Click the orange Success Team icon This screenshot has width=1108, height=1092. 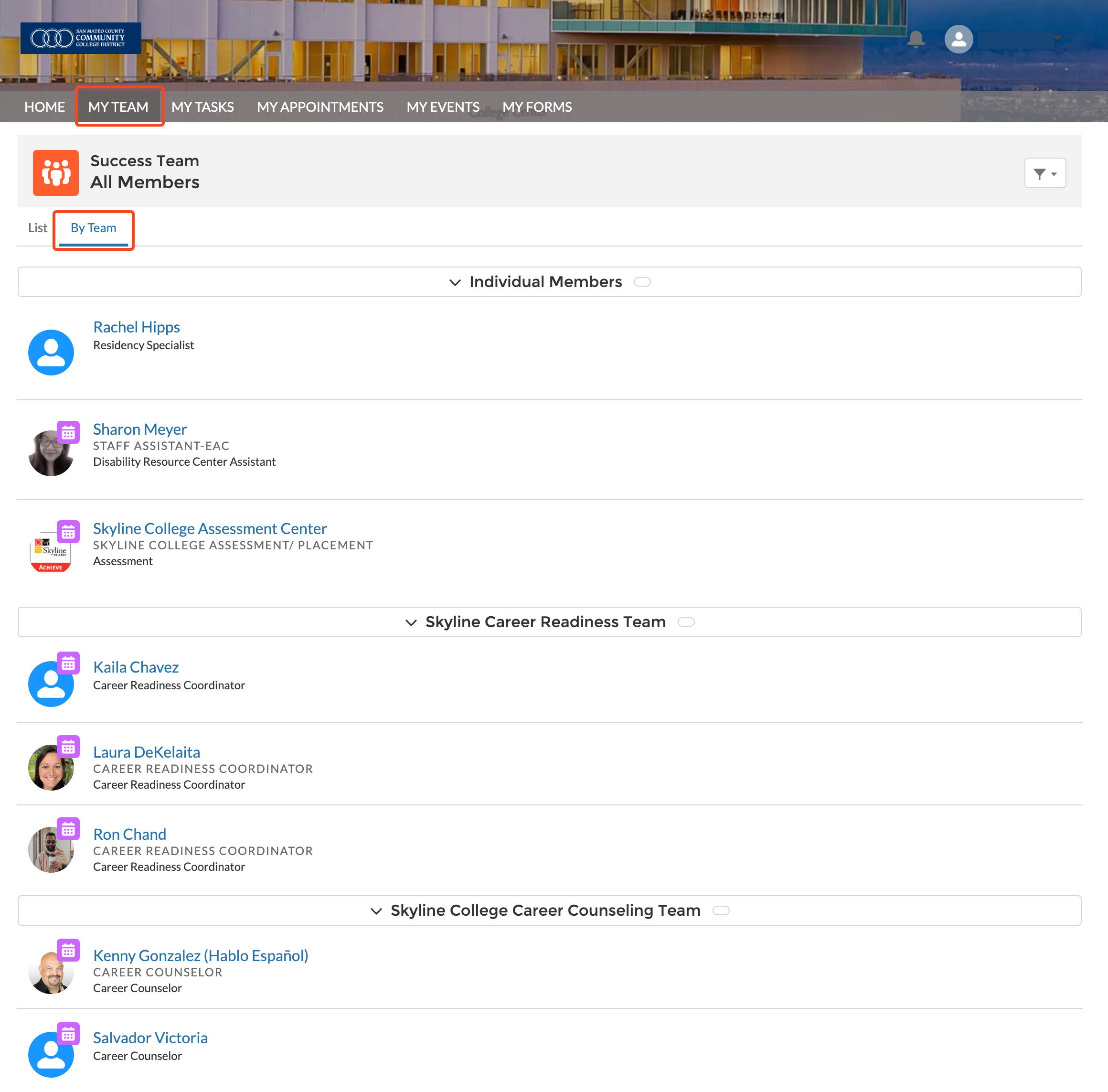click(55, 172)
